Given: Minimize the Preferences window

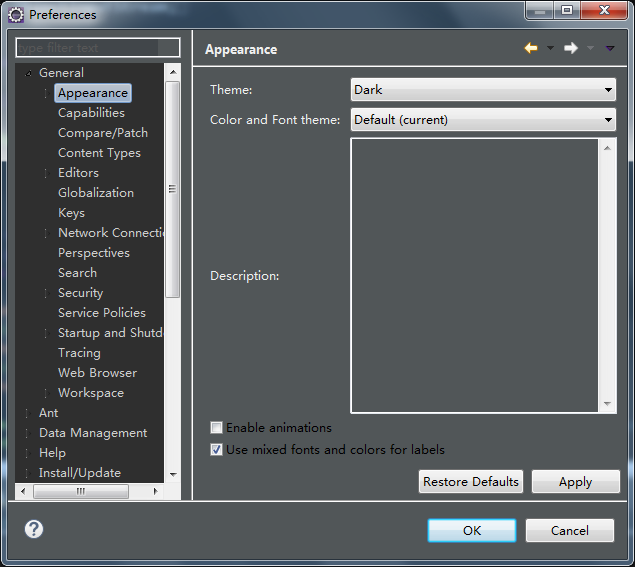Looking at the screenshot, I should (x=539, y=11).
